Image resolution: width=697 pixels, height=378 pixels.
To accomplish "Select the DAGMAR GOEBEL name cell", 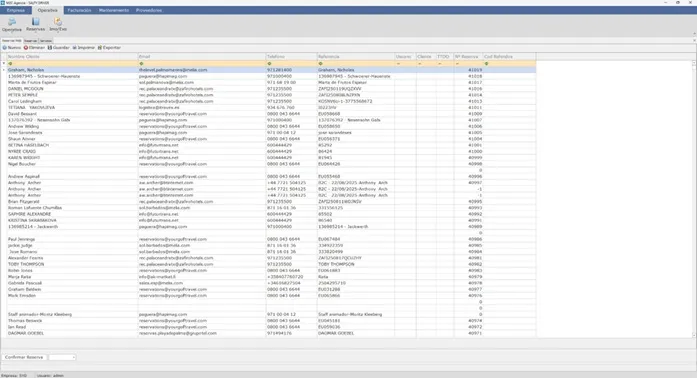I will [x=72, y=333].
